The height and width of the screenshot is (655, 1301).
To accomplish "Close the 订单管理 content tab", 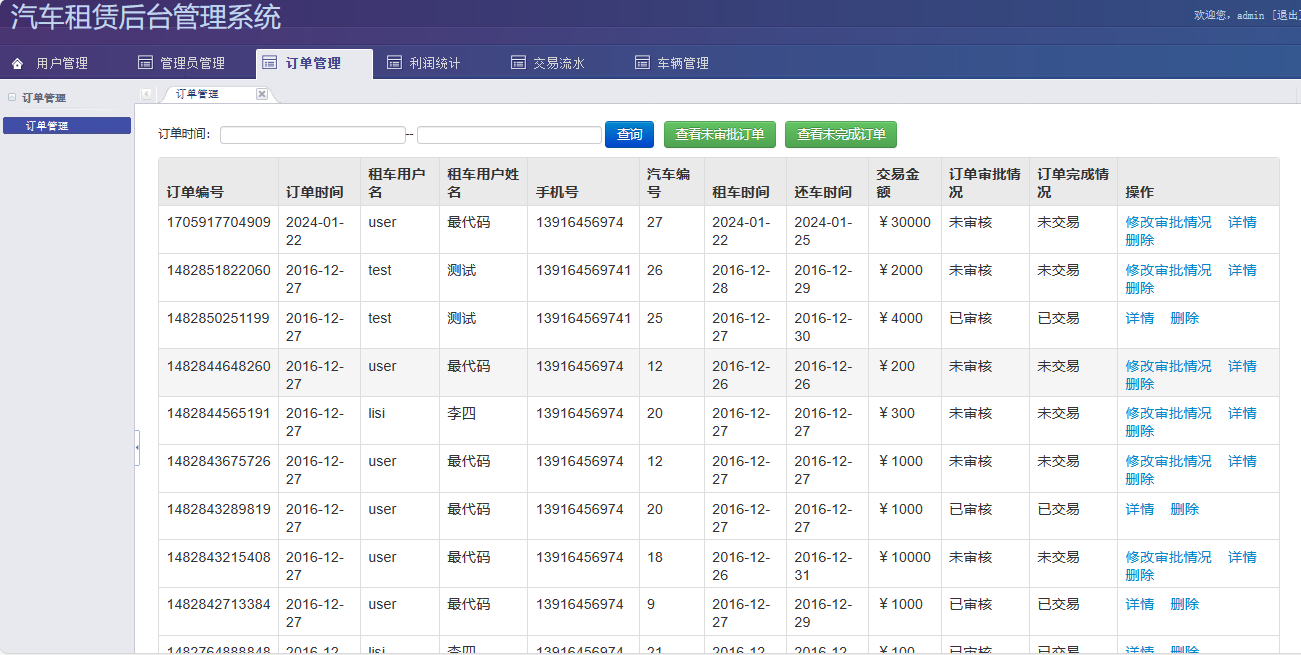I will [261, 92].
